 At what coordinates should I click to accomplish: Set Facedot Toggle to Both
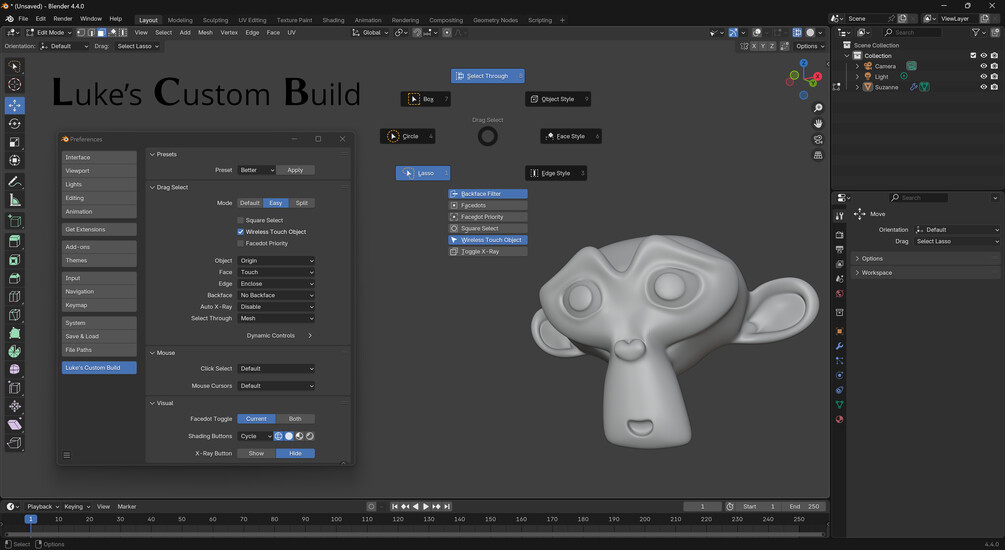click(295, 419)
